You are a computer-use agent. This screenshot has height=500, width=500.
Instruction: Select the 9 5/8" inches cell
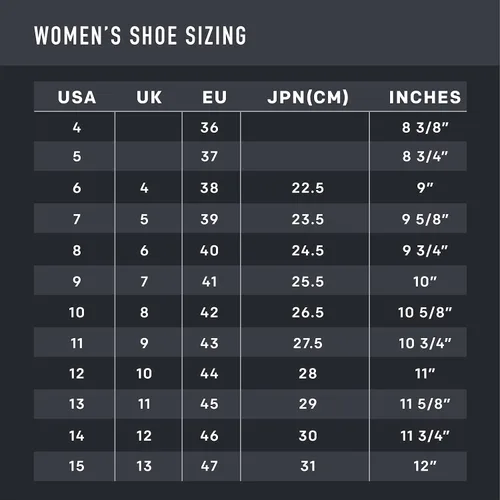[425, 219]
